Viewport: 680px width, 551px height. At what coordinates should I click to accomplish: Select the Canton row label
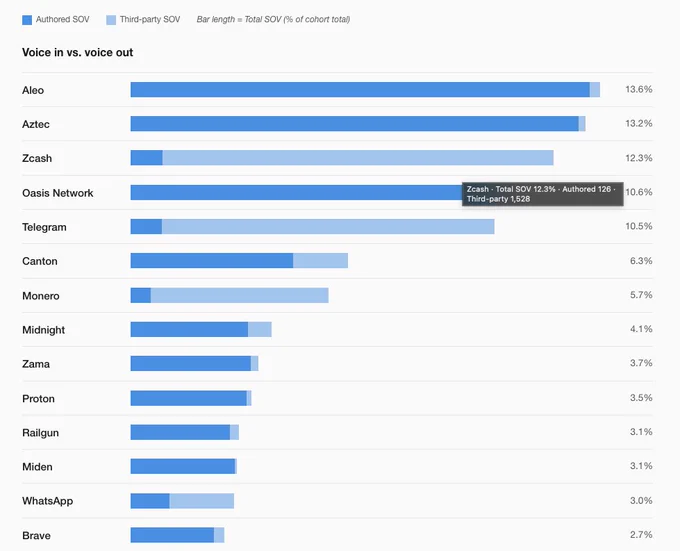point(39,261)
